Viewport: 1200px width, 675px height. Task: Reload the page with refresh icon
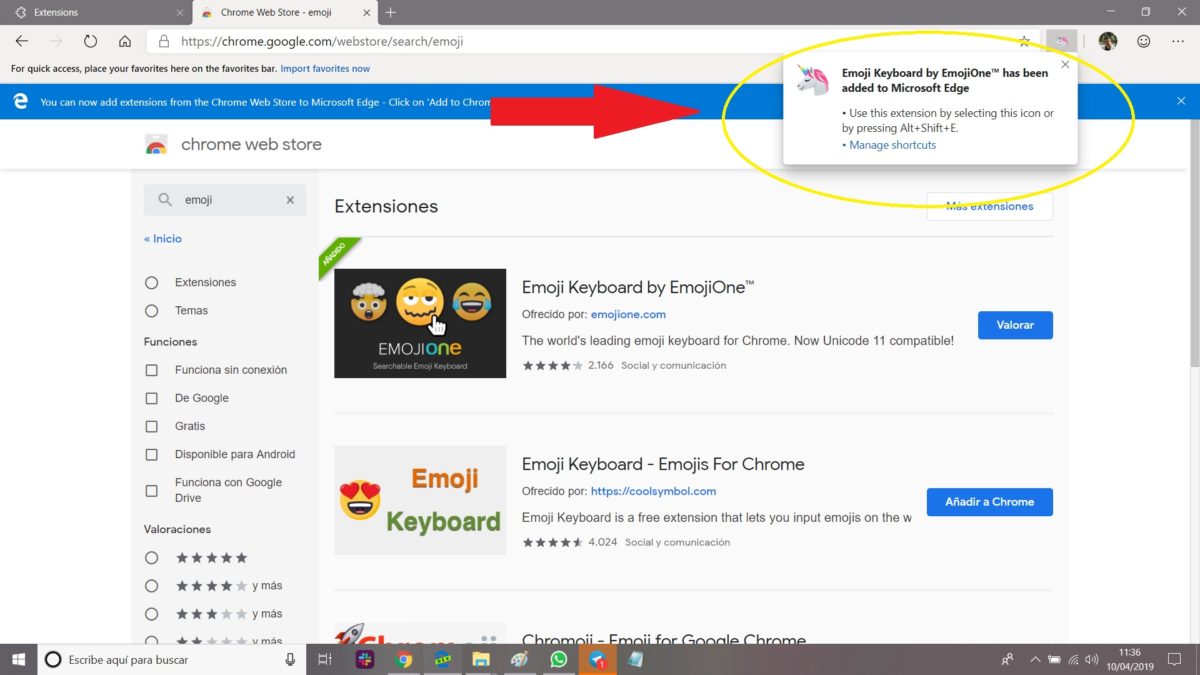90,42
